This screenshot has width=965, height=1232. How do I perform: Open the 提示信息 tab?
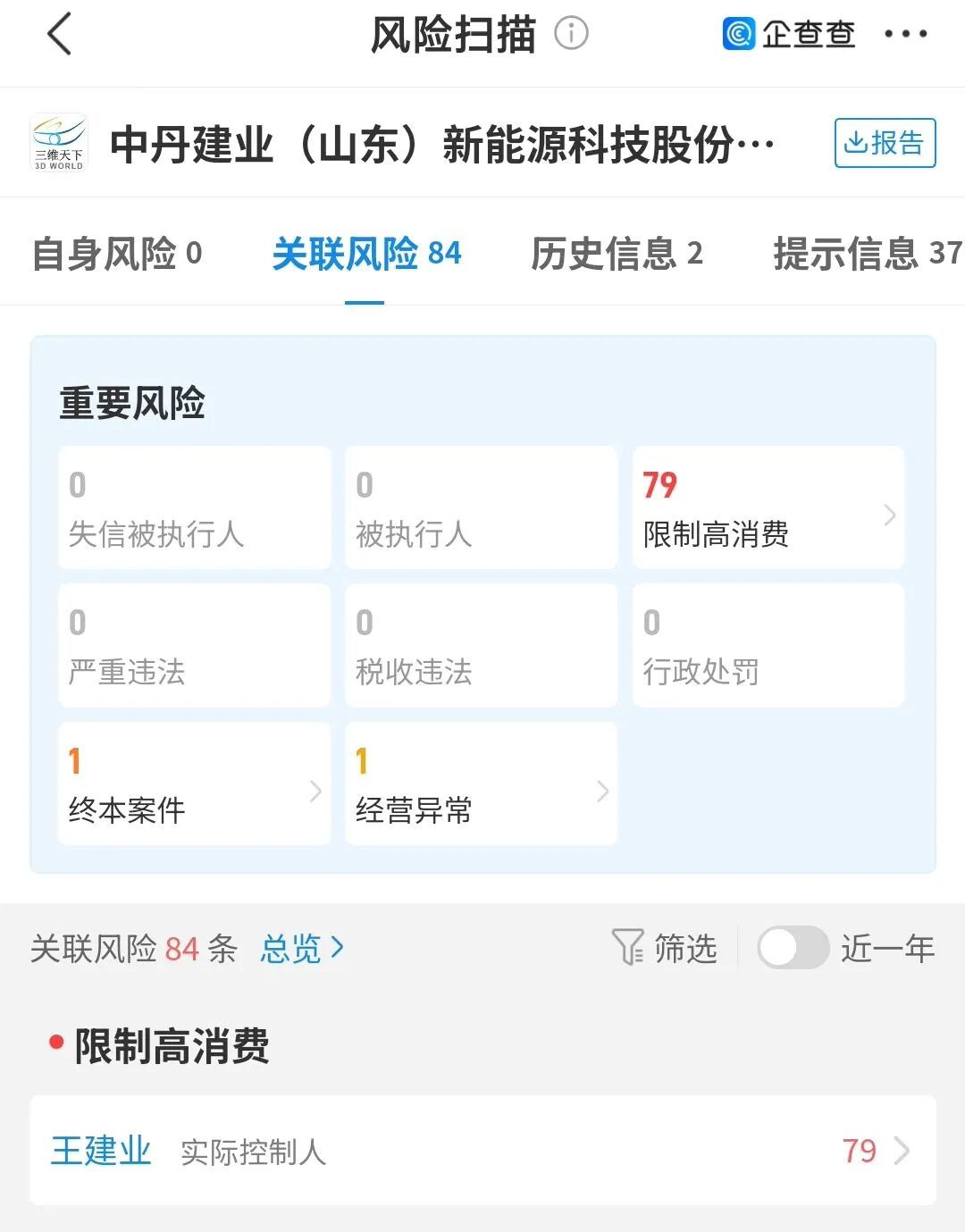coord(867,254)
